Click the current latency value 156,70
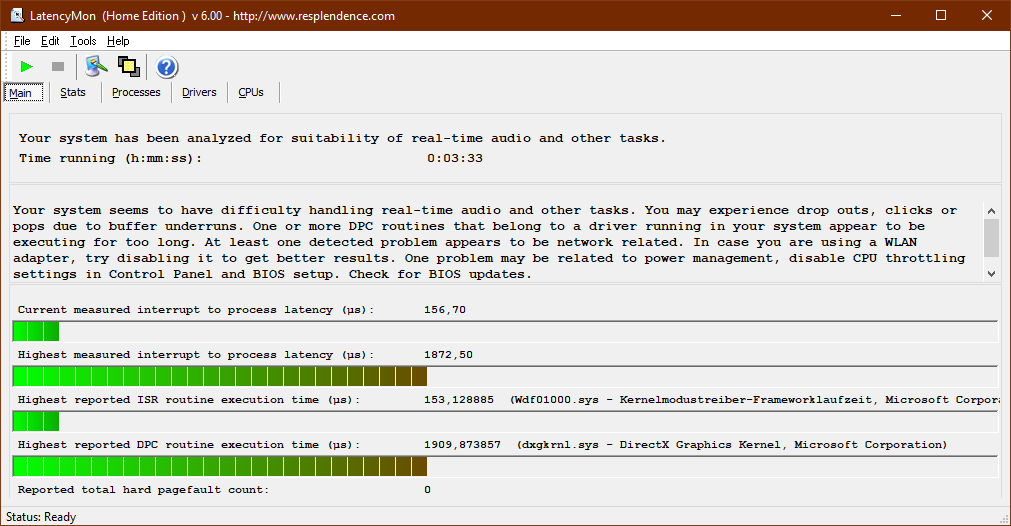 [x=445, y=309]
